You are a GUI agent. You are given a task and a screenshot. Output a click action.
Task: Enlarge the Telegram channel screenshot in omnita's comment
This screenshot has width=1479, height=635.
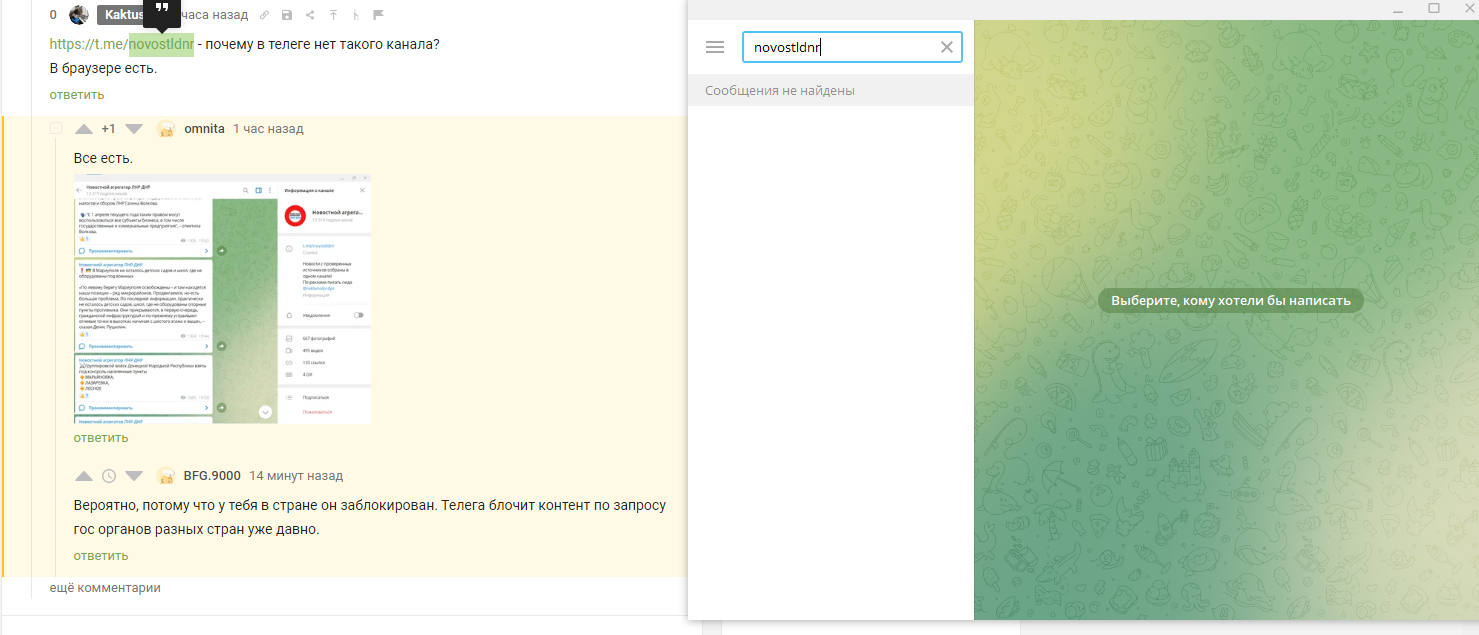pos(223,299)
